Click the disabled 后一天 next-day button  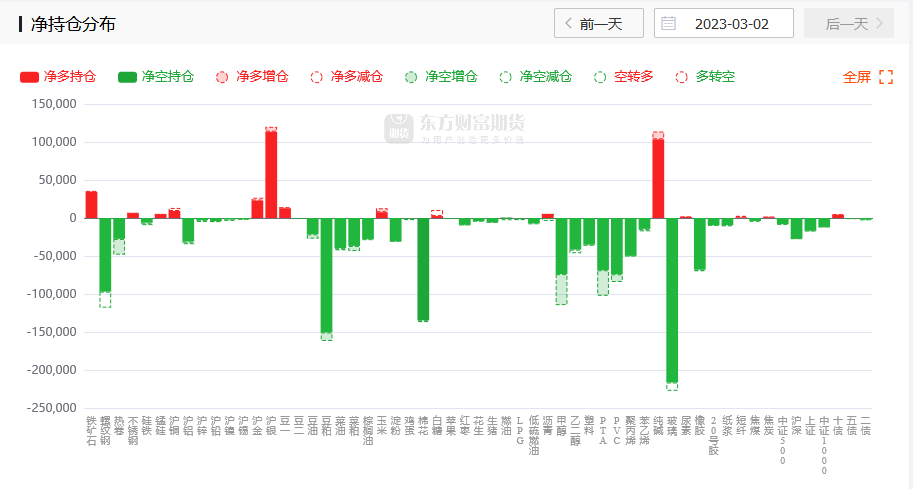(x=848, y=23)
